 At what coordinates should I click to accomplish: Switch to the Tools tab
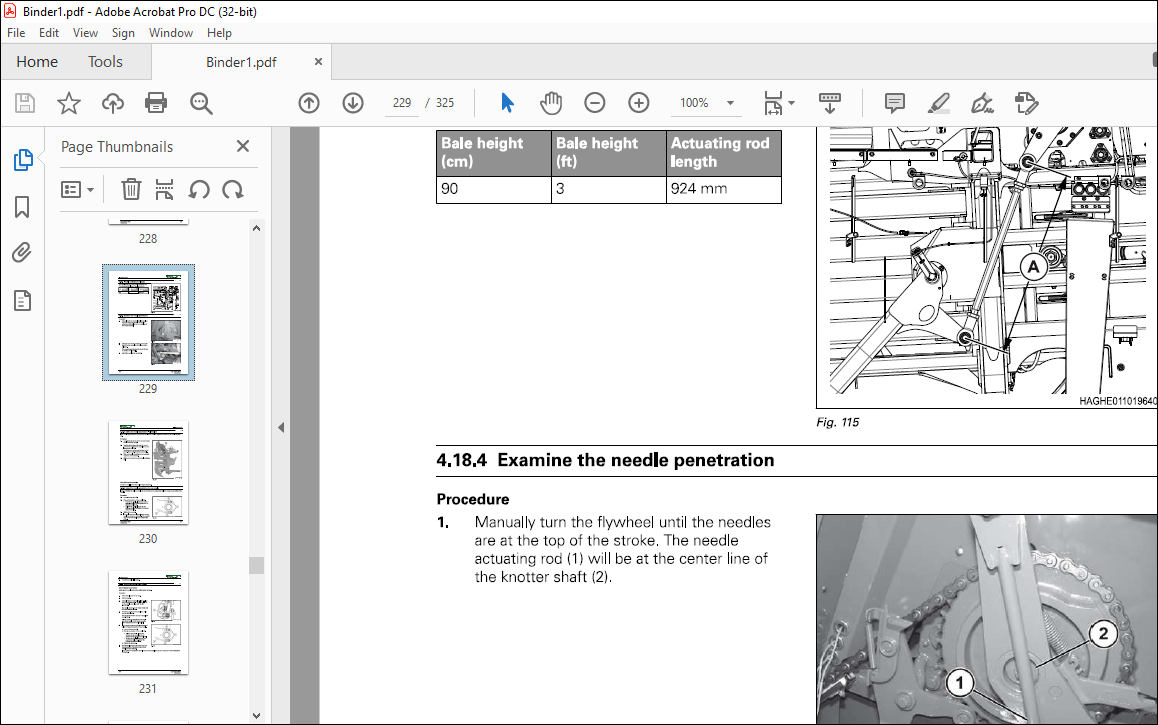click(x=105, y=62)
